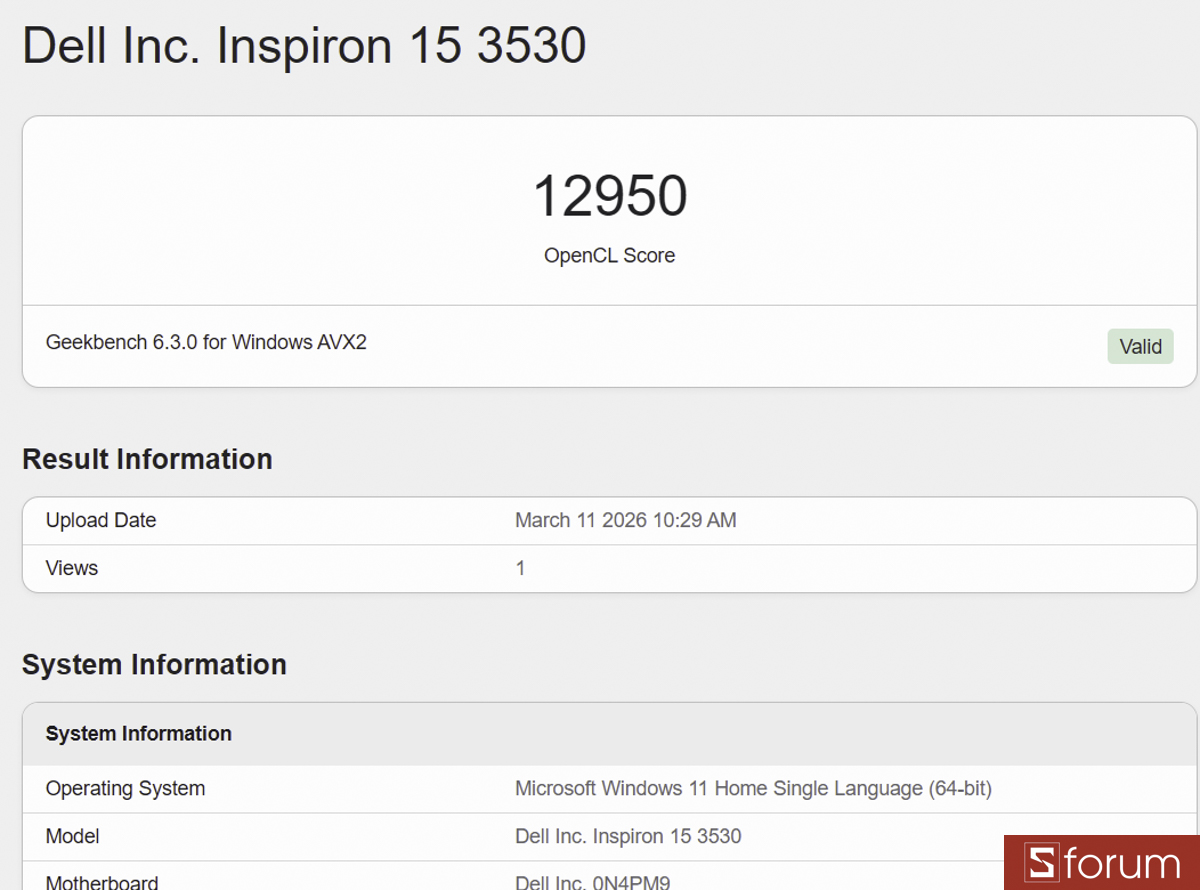Click the OpenCL Score label
This screenshot has width=1200, height=890.
click(x=609, y=255)
